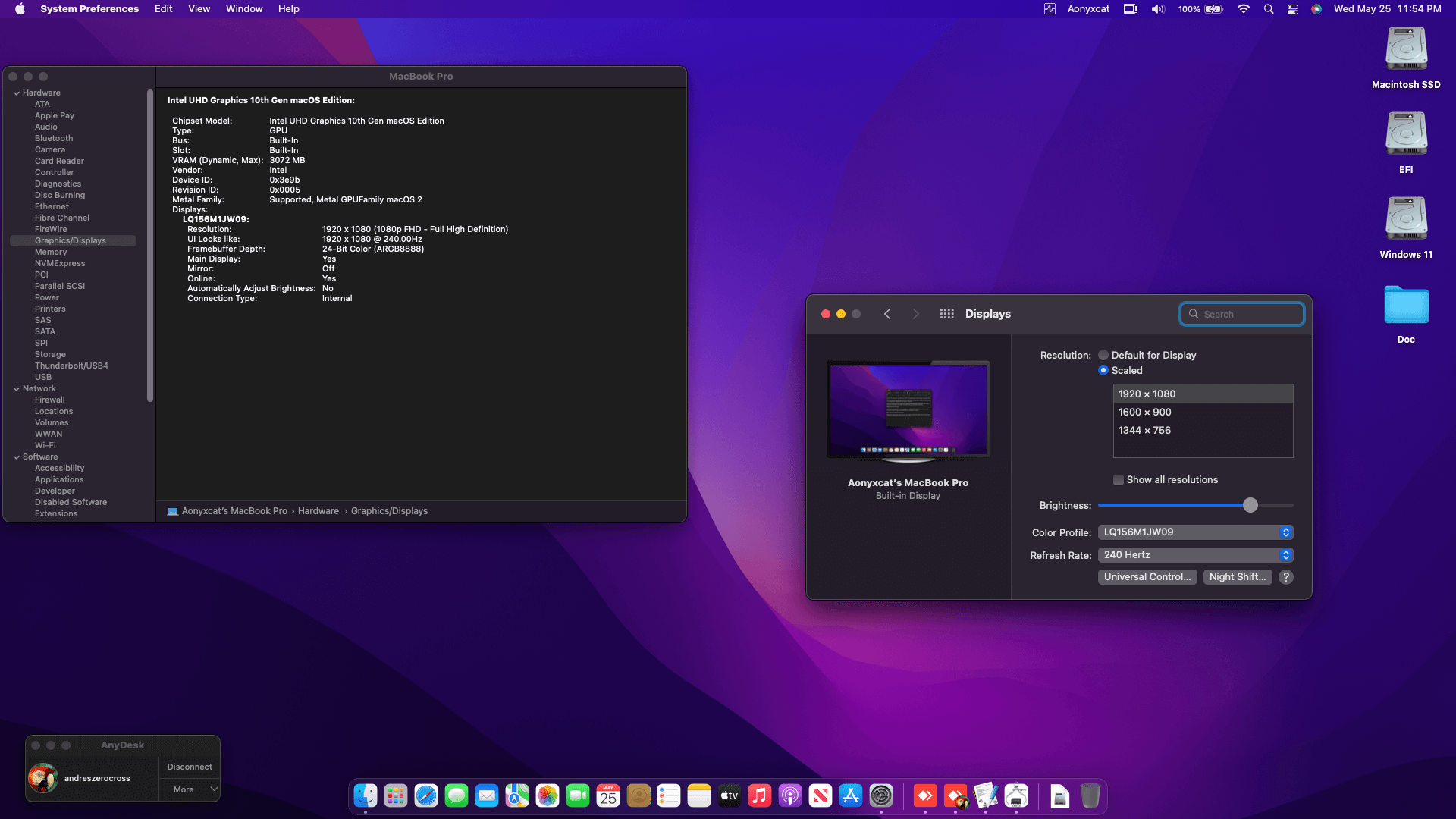Launch FaceTime from the Dock
Image resolution: width=1456 pixels, height=819 pixels.
(578, 795)
